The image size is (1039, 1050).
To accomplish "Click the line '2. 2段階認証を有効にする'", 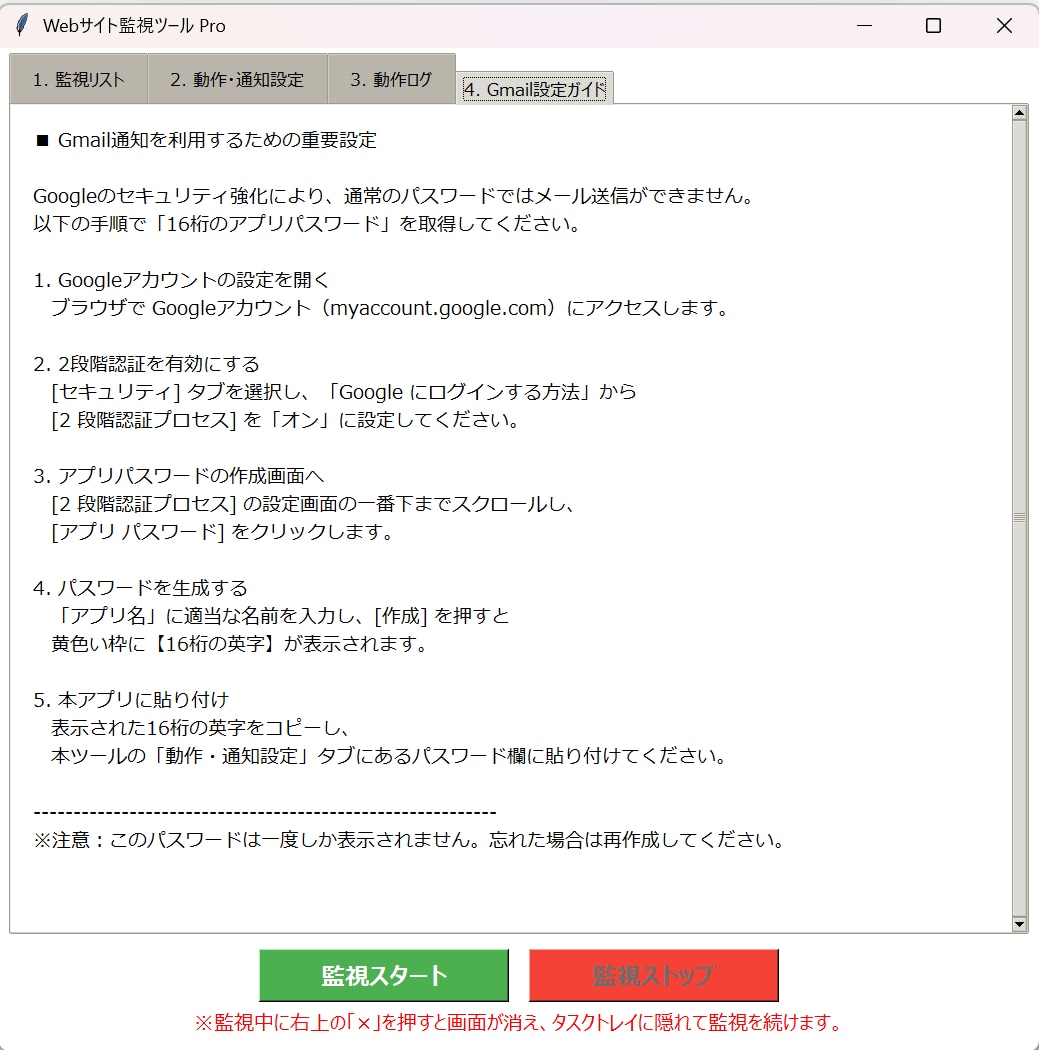I will (147, 364).
